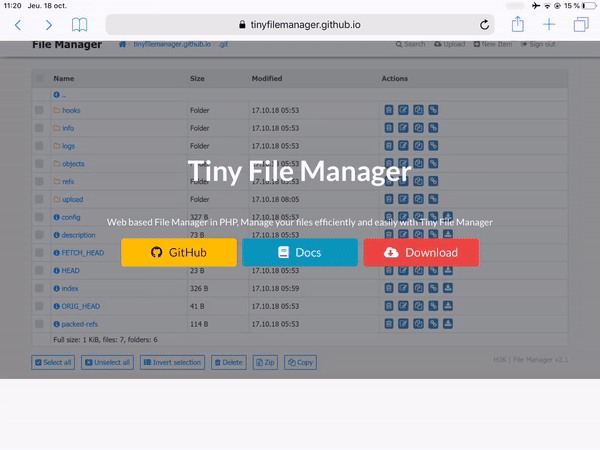Click direct link icon in logs row
The width and height of the screenshot is (600, 450).
(x=433, y=146)
